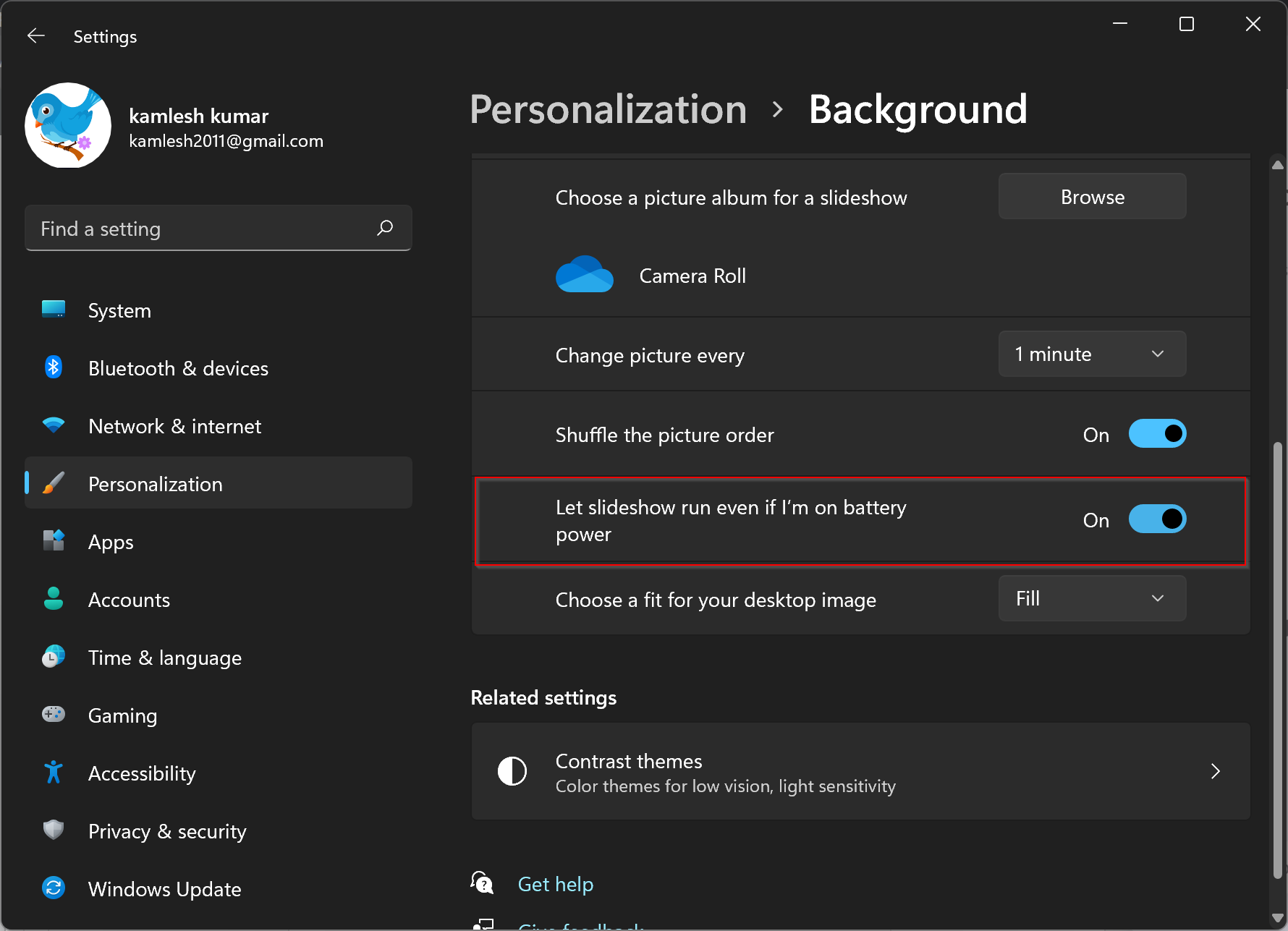Click the Get help link
The height and width of the screenshot is (931, 1288).
click(556, 884)
